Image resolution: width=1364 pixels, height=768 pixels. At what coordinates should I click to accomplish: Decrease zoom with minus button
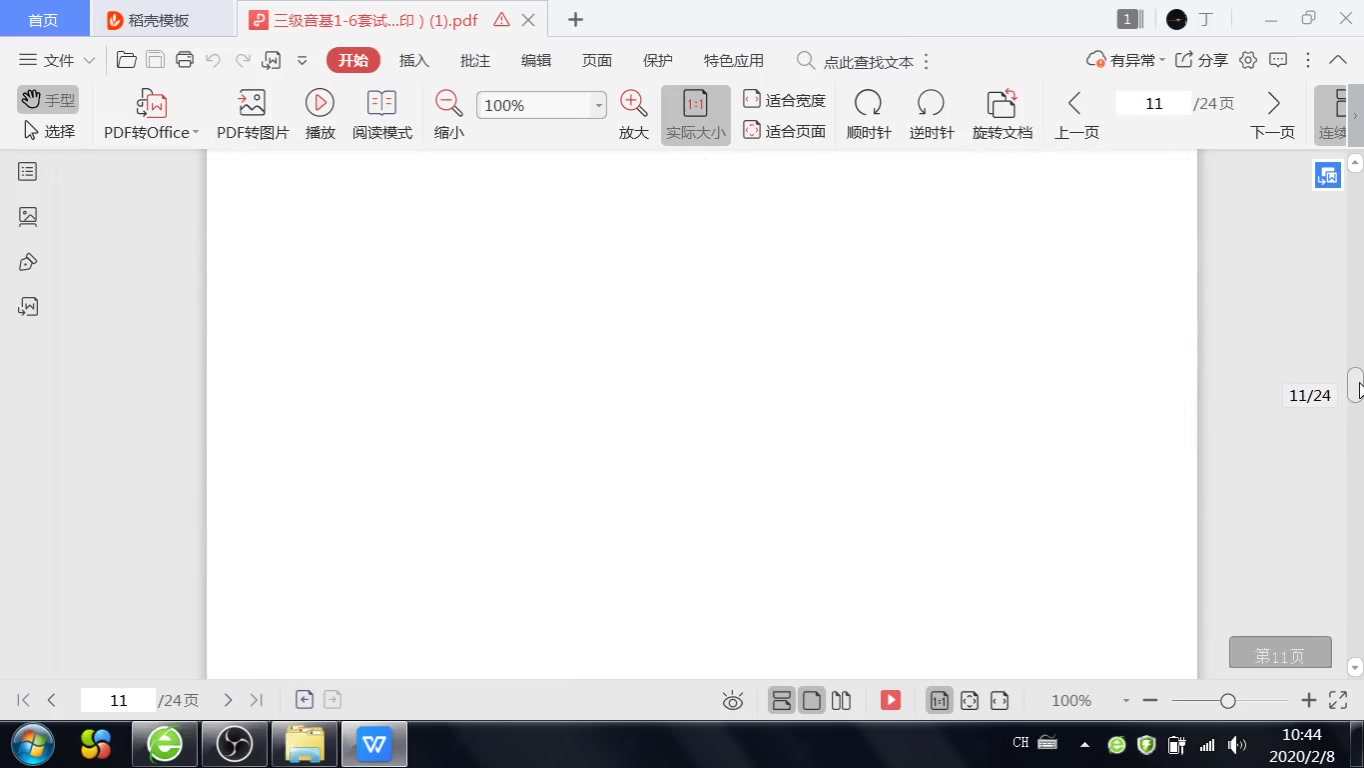(1150, 701)
